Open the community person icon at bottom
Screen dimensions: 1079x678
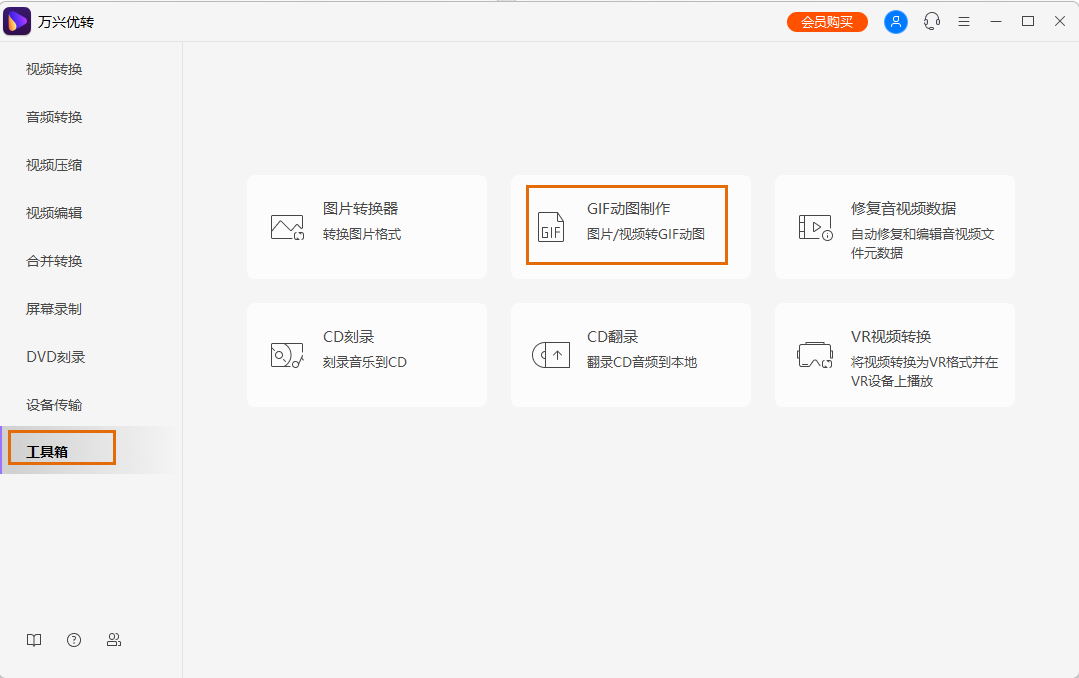click(x=113, y=640)
